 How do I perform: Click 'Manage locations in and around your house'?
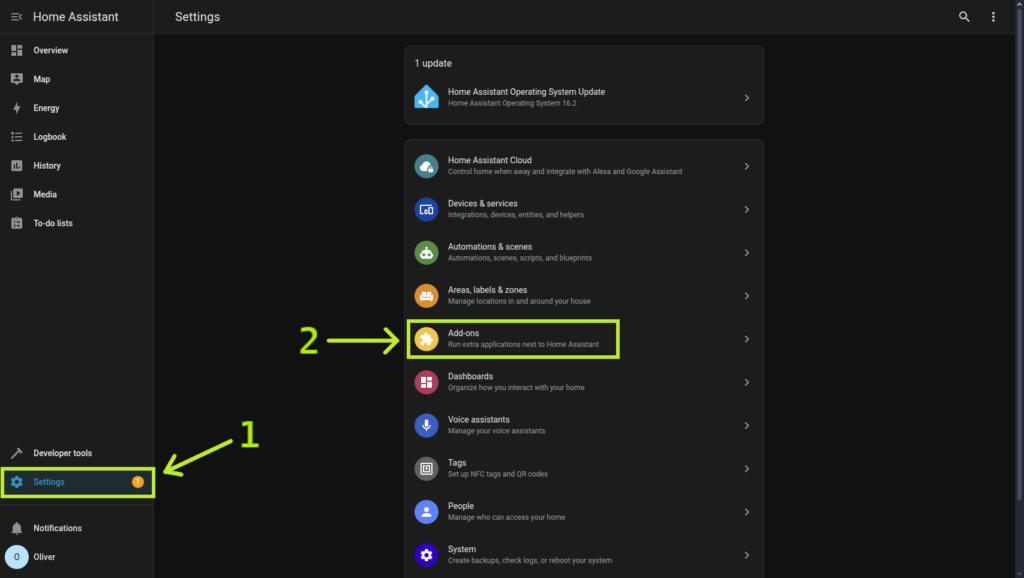tap(519, 301)
